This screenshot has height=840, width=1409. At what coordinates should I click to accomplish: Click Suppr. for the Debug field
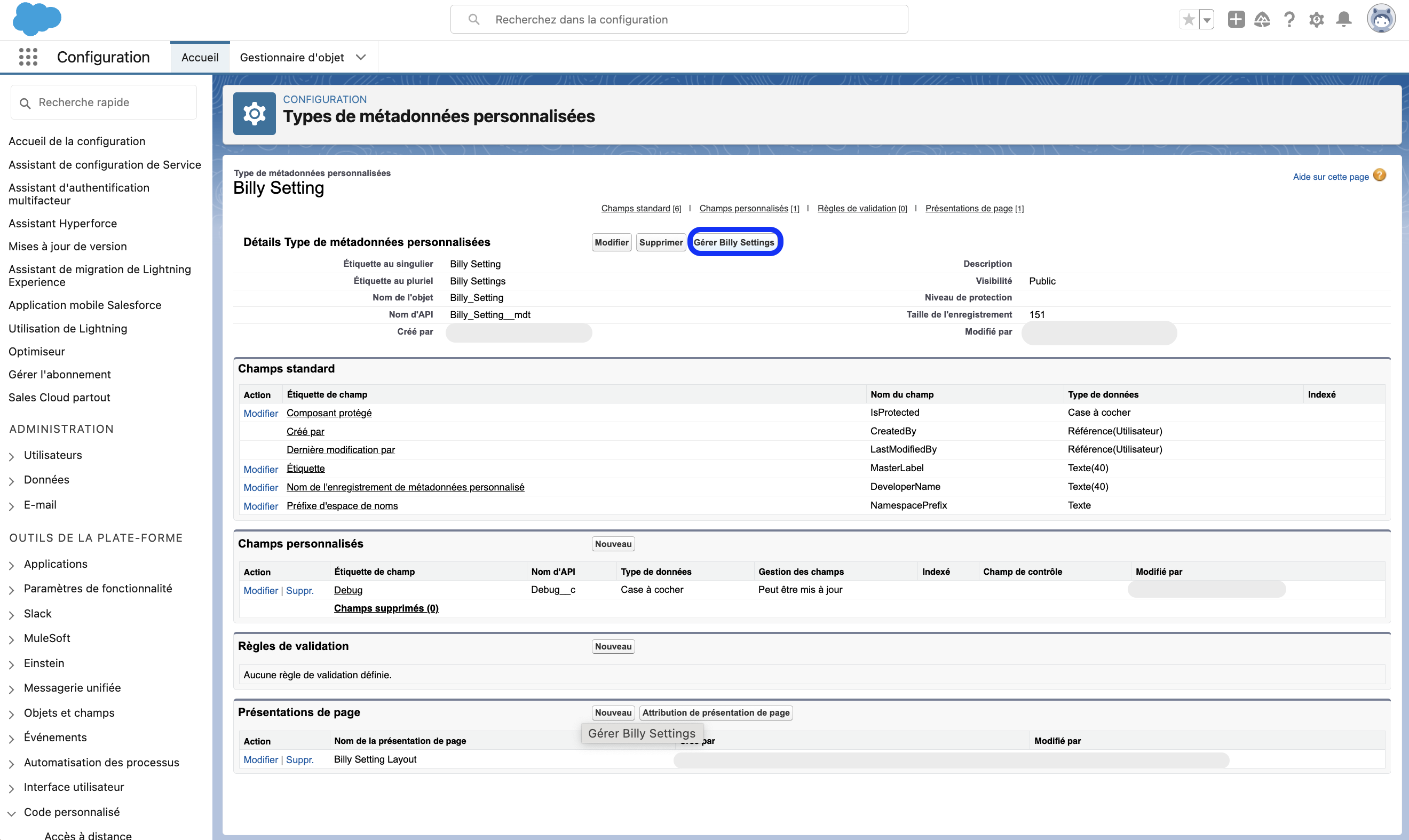299,590
